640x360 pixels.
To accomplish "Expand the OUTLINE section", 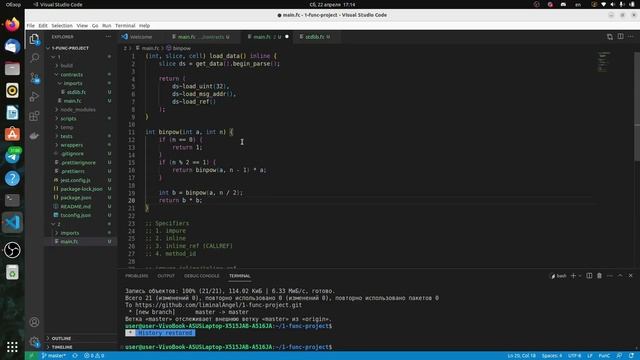I will pos(61,338).
